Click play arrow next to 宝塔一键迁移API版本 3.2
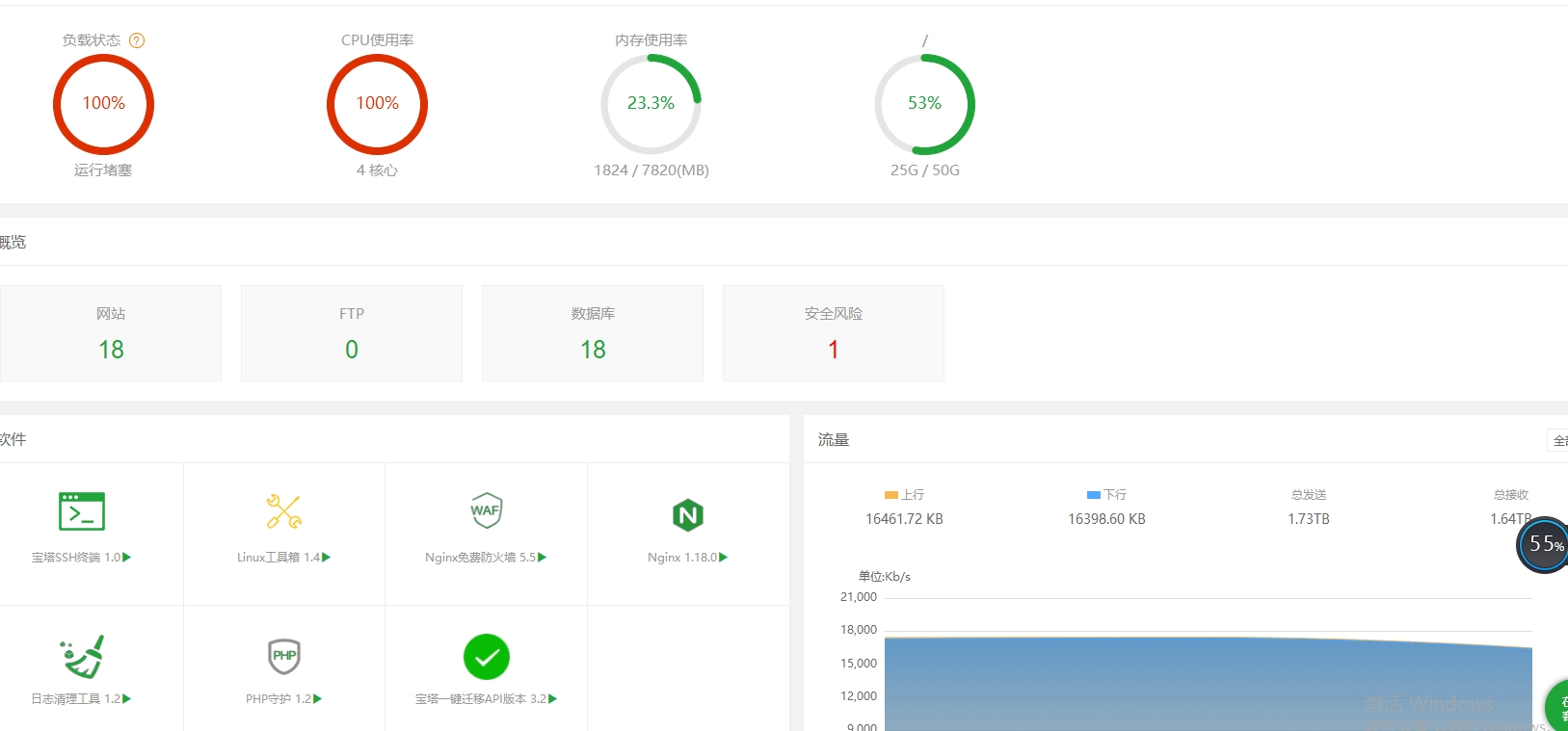This screenshot has height=731, width=1568. tap(553, 699)
